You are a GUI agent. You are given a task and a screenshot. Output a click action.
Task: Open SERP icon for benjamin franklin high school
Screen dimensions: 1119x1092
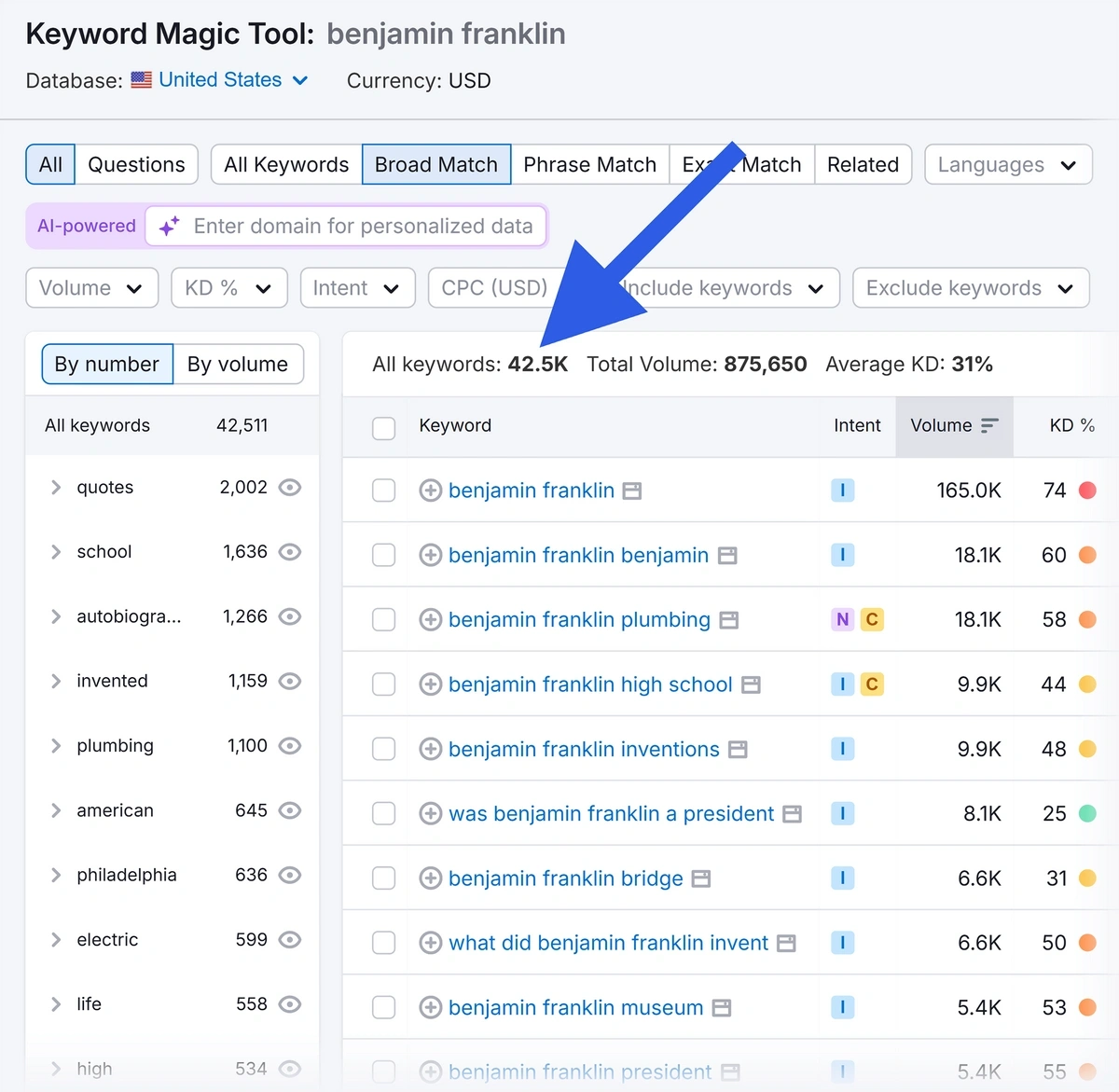click(x=751, y=685)
